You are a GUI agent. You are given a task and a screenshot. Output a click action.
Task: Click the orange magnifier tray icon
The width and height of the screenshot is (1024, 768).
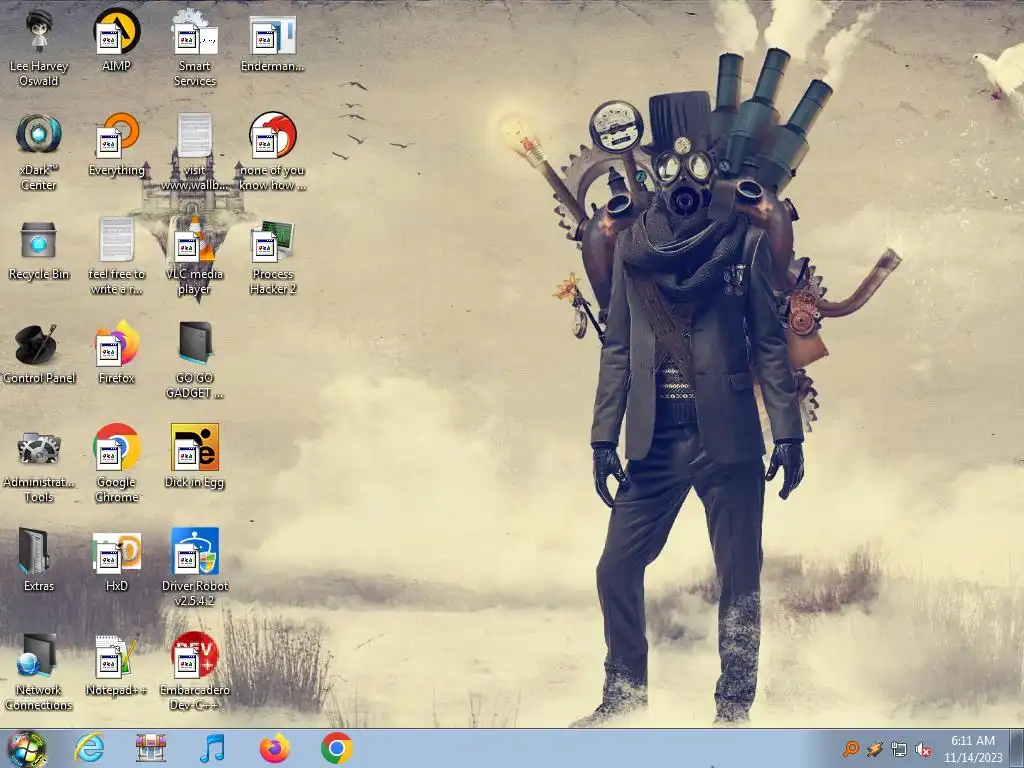851,749
